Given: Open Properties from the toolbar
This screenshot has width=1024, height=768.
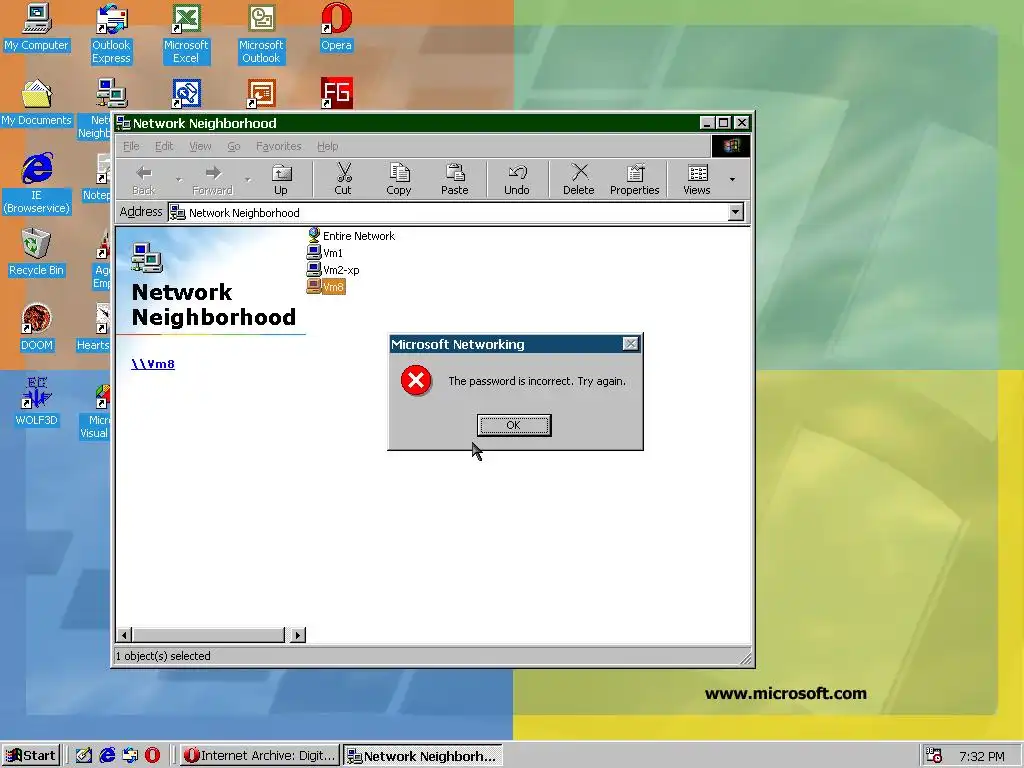Looking at the screenshot, I should (x=635, y=180).
